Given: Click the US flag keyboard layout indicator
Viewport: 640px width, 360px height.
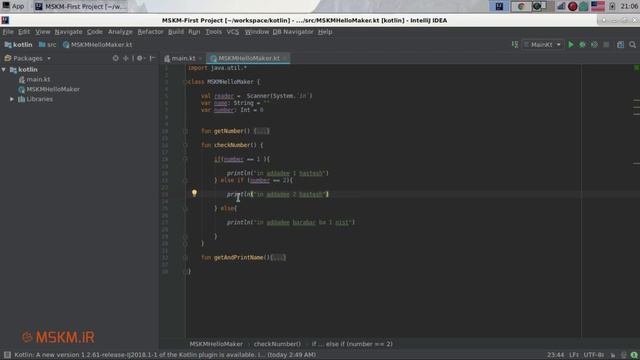Looking at the screenshot, I should [x=598, y=6].
